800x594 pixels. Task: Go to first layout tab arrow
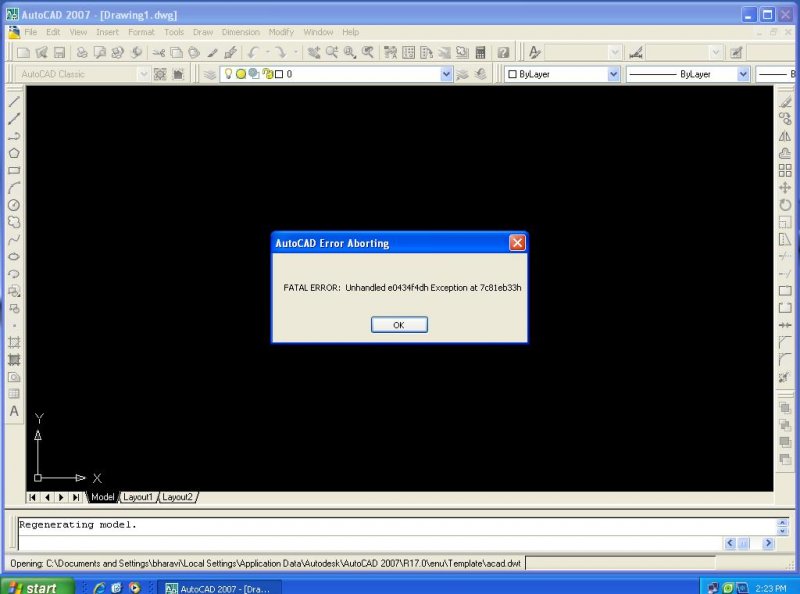[32, 497]
